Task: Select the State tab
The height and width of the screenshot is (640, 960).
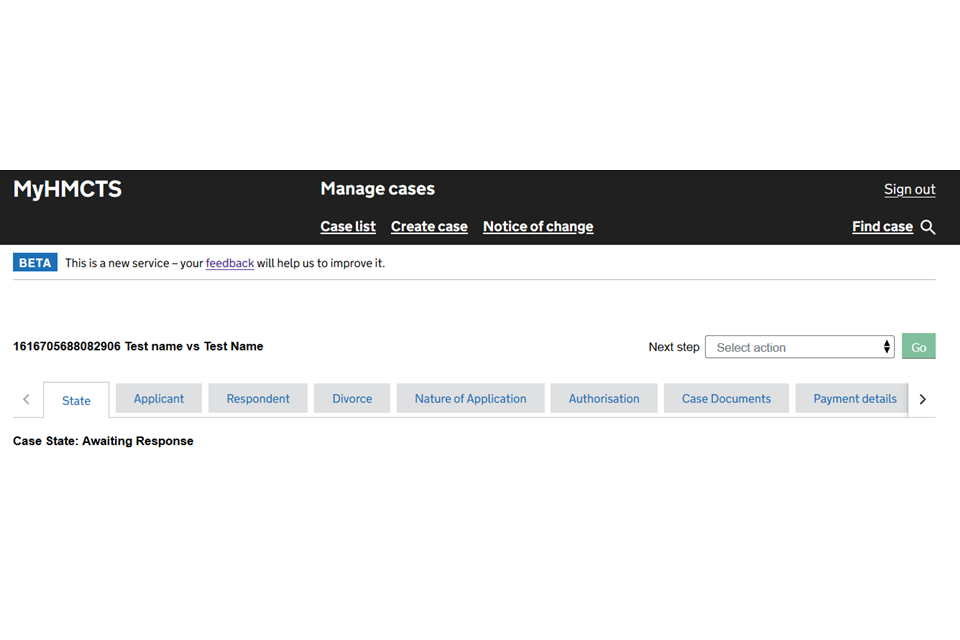Action: pos(76,400)
